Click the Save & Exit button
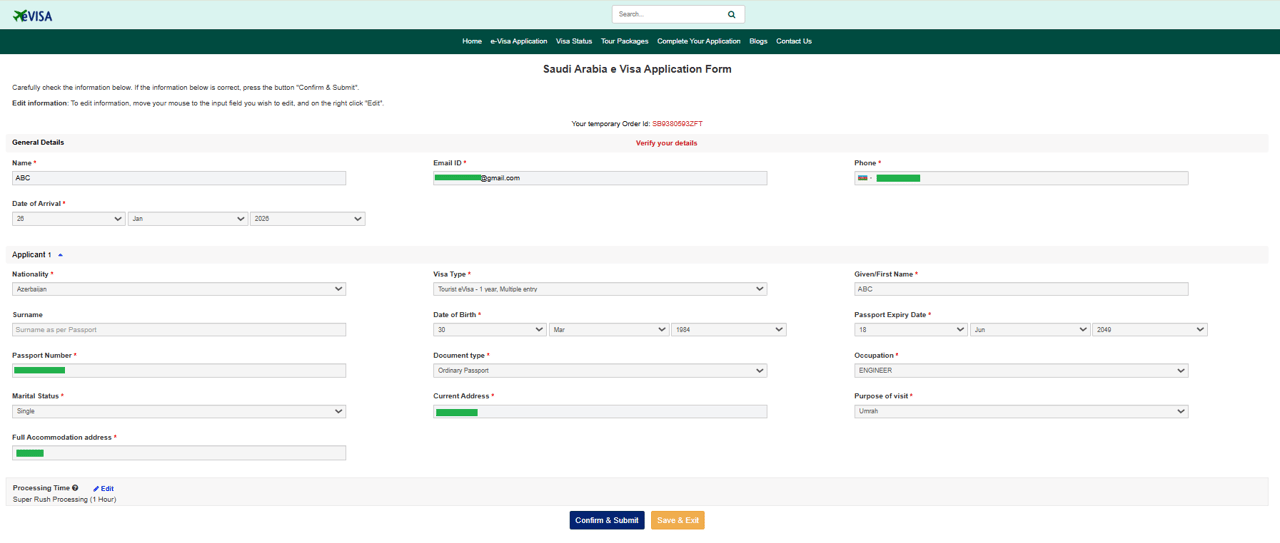The image size is (1280, 543). pyautogui.click(x=677, y=520)
